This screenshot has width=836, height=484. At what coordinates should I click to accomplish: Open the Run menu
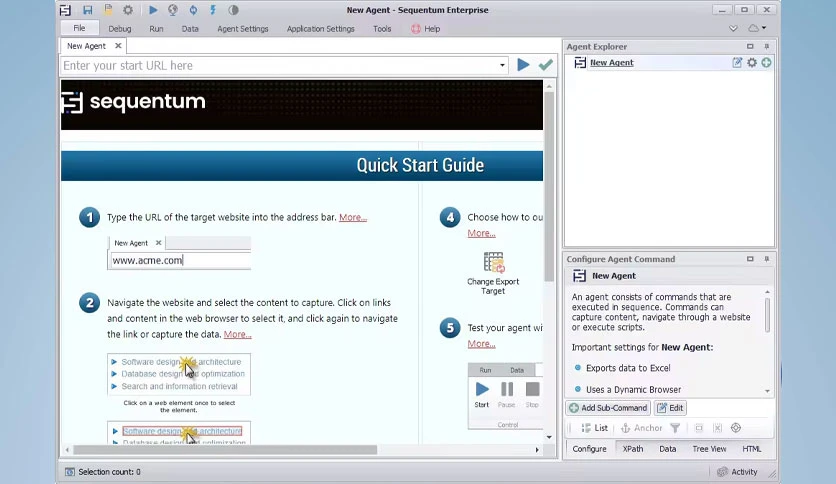pos(156,29)
